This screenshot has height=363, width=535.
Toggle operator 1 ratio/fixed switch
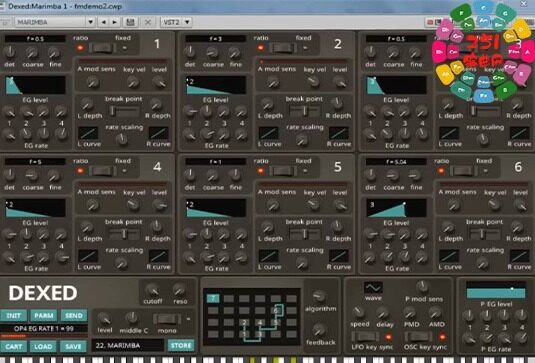click(x=102, y=47)
